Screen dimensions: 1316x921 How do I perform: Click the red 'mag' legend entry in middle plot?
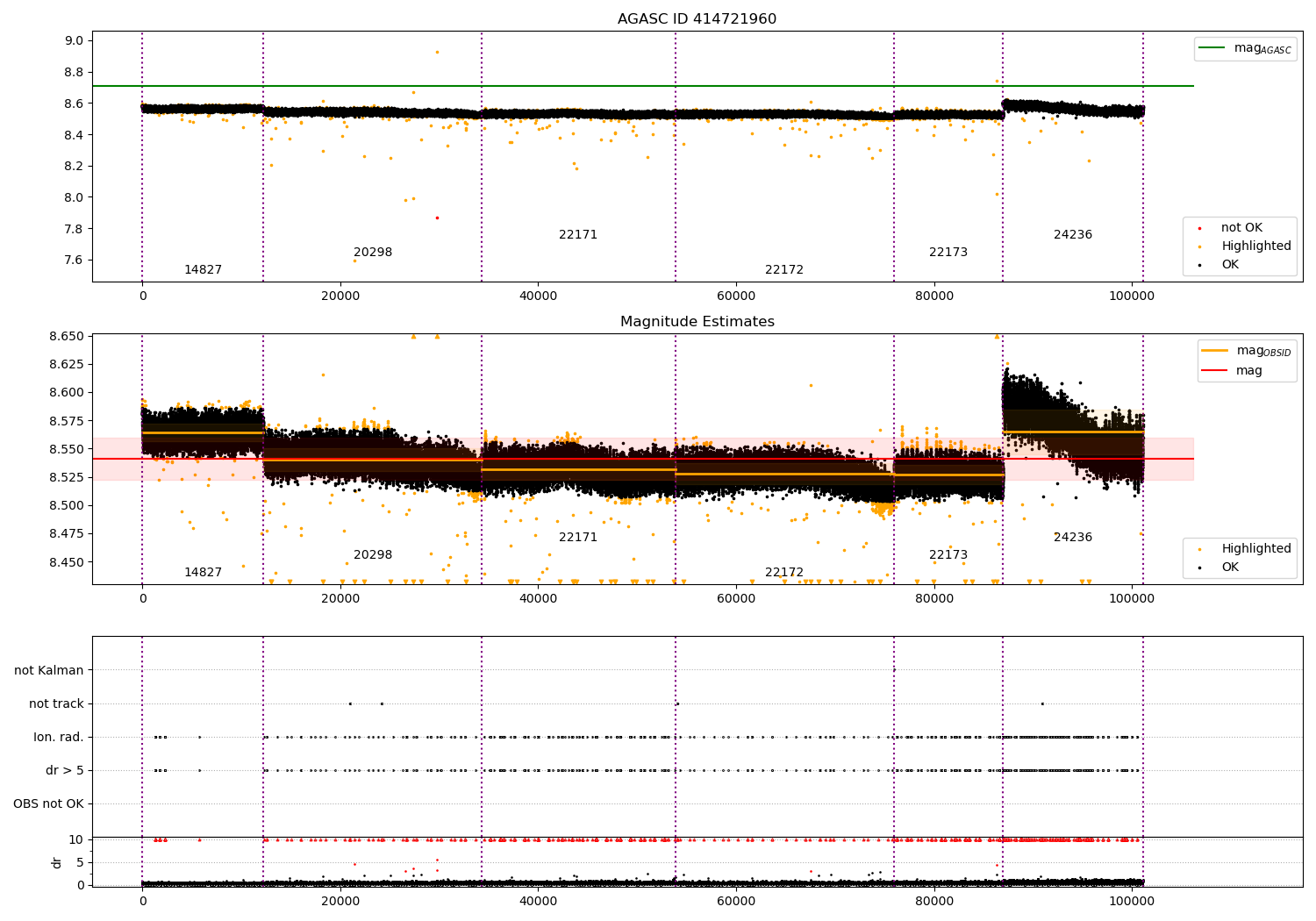[1232, 371]
